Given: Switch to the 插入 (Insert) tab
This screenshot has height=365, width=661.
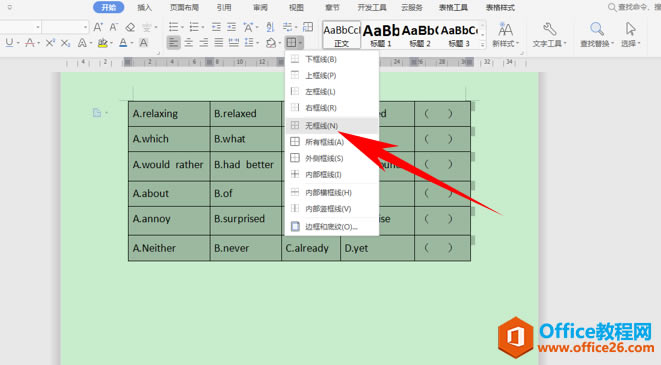Looking at the screenshot, I should pyautogui.click(x=144, y=8).
